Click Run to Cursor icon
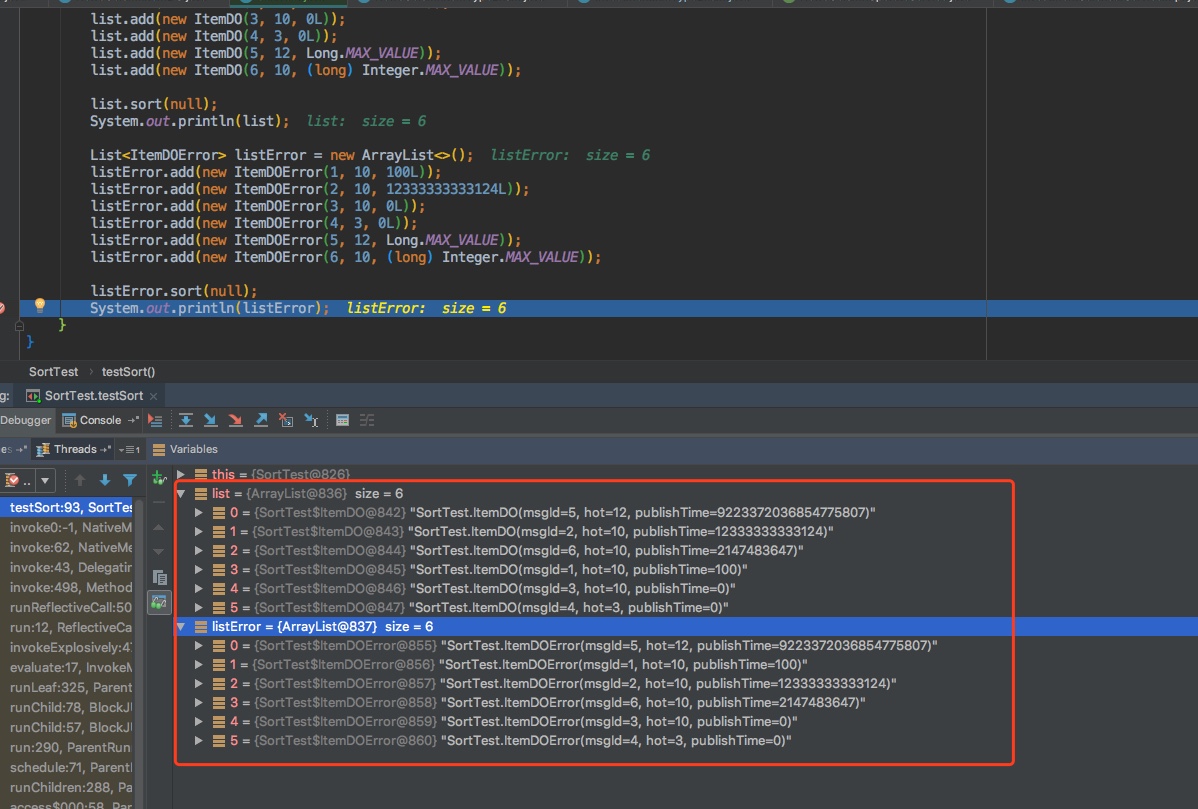Viewport: 1198px width, 809px height. coord(311,420)
